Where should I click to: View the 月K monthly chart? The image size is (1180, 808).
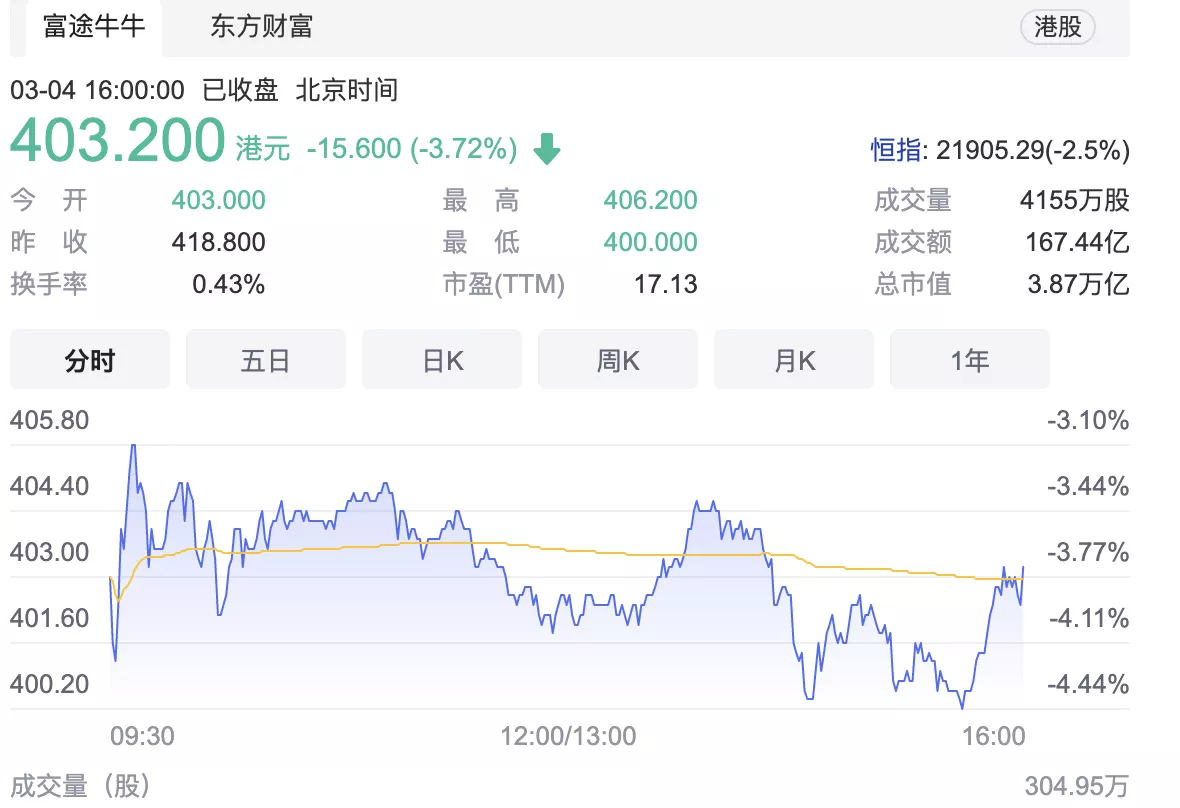click(x=793, y=360)
